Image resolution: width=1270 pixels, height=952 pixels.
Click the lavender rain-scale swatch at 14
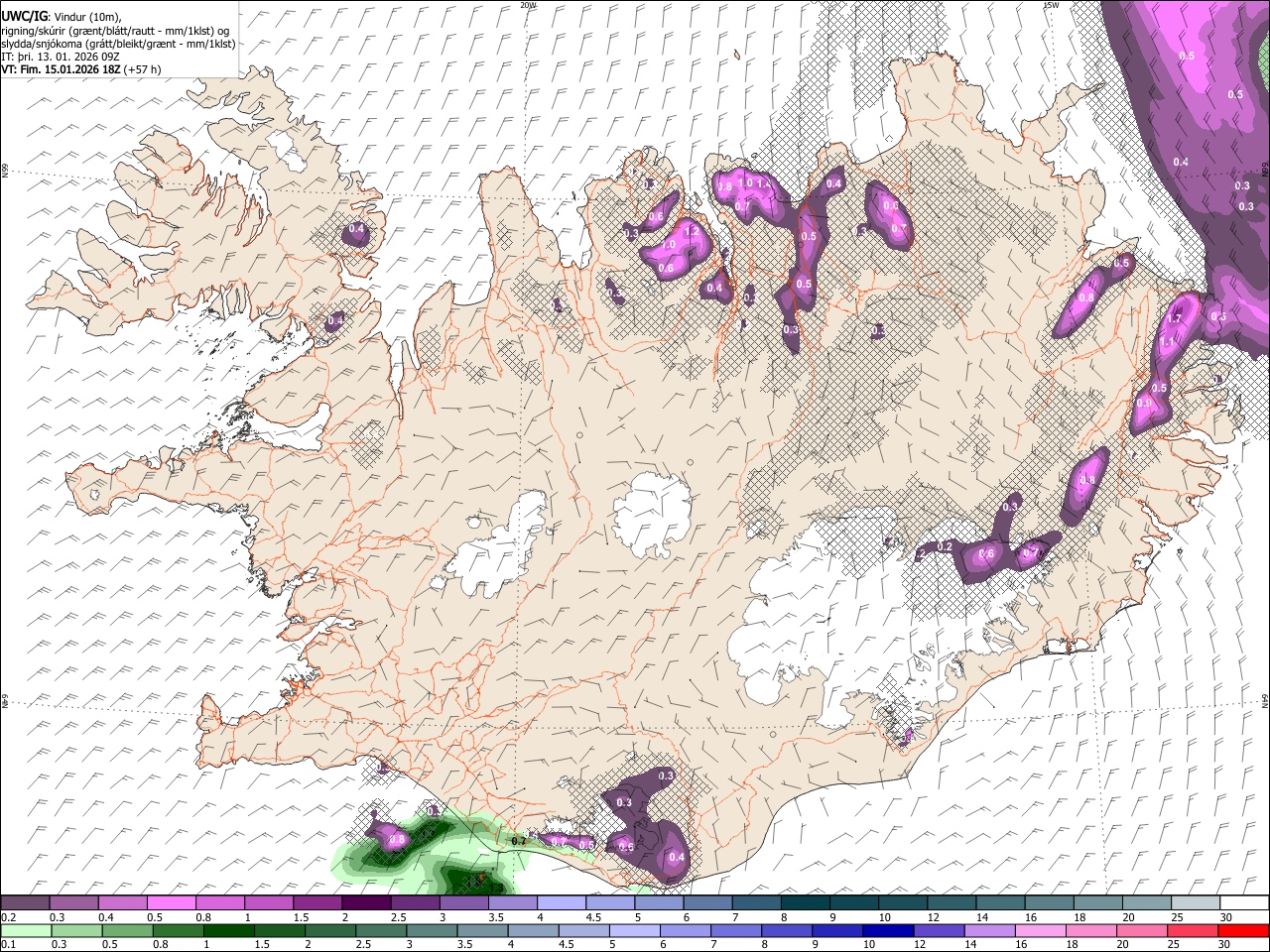(x=990, y=930)
